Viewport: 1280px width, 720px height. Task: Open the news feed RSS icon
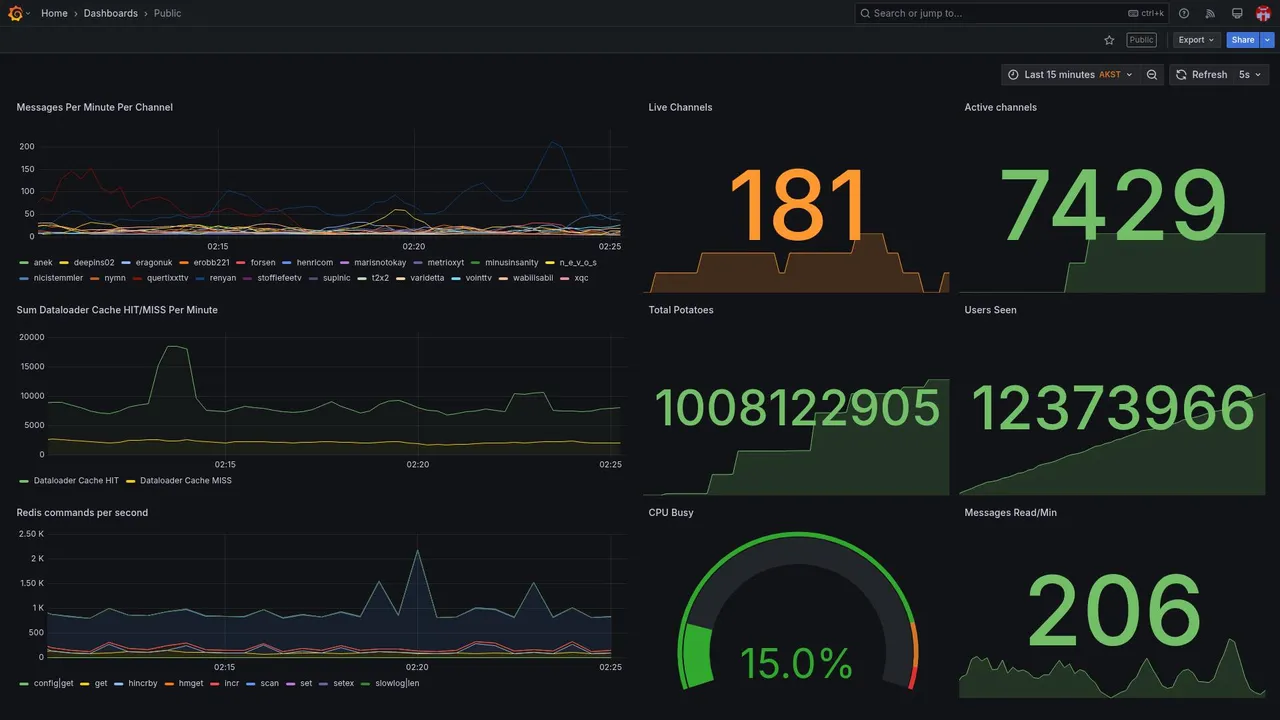pos(1210,13)
